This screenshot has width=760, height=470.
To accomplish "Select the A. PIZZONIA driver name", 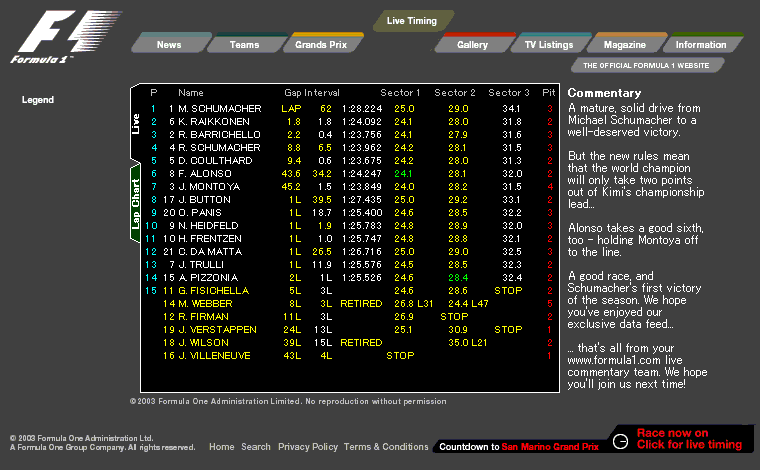I will click(x=208, y=278).
